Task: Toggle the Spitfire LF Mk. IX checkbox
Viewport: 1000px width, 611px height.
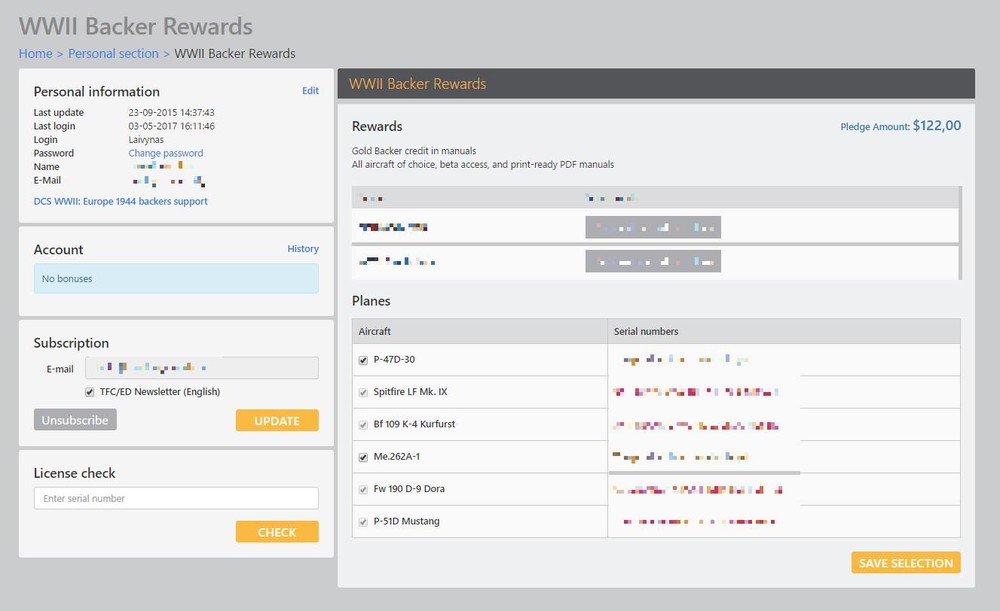Action: [363, 392]
